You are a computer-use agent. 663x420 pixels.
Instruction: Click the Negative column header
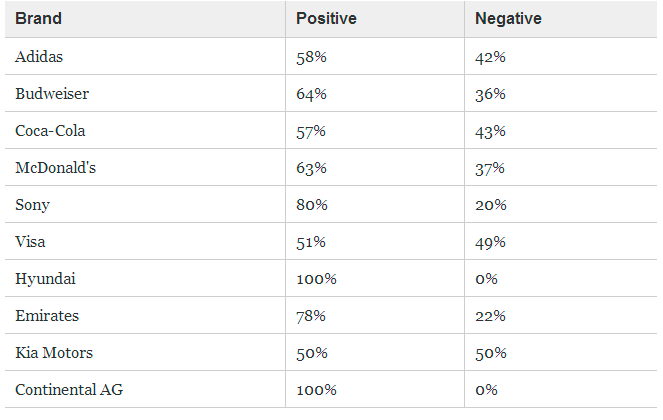(x=508, y=19)
